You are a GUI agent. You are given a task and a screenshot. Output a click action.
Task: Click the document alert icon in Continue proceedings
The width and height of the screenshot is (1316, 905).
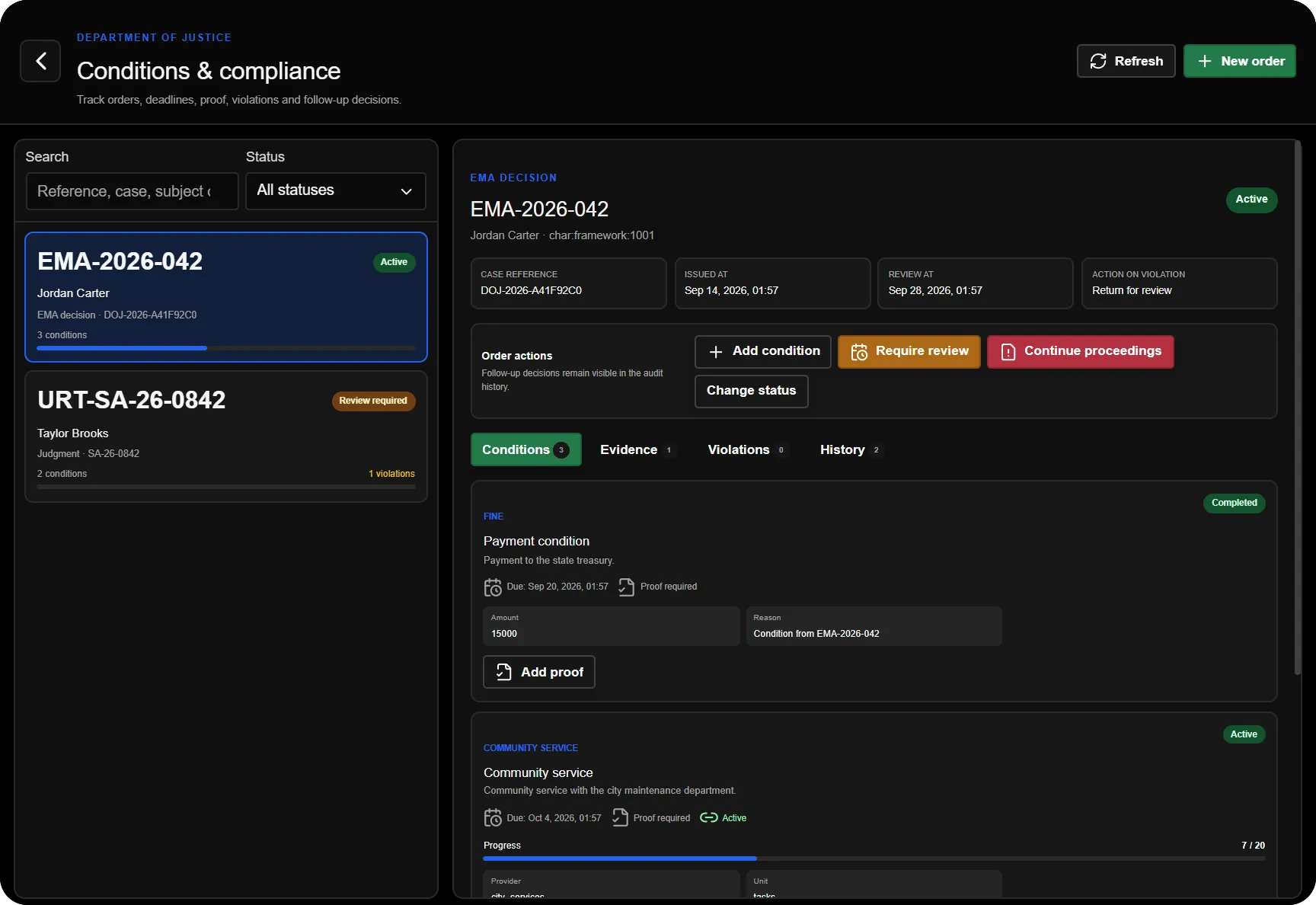point(1008,351)
